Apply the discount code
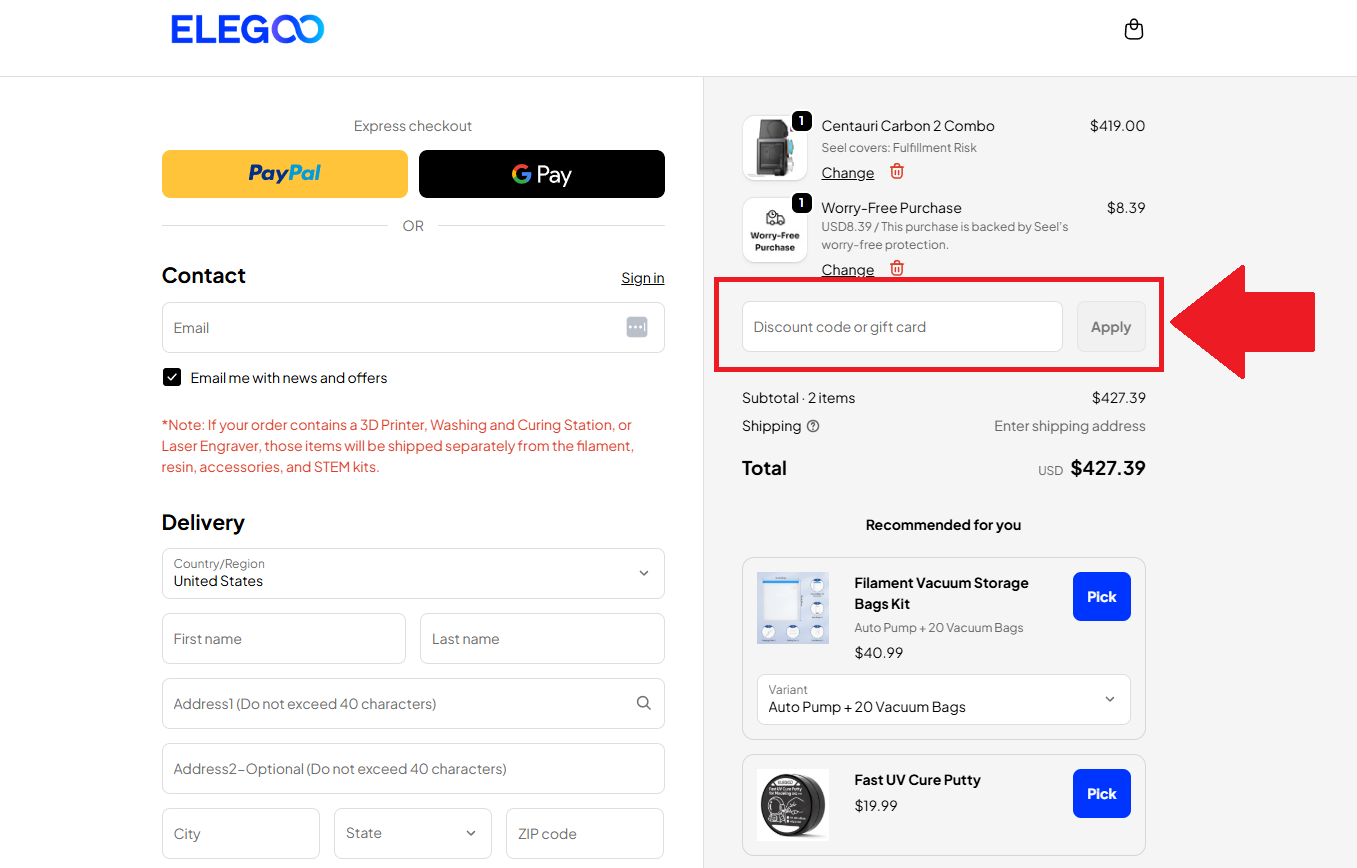Screen dimensions: 1357x868 tap(1110, 326)
